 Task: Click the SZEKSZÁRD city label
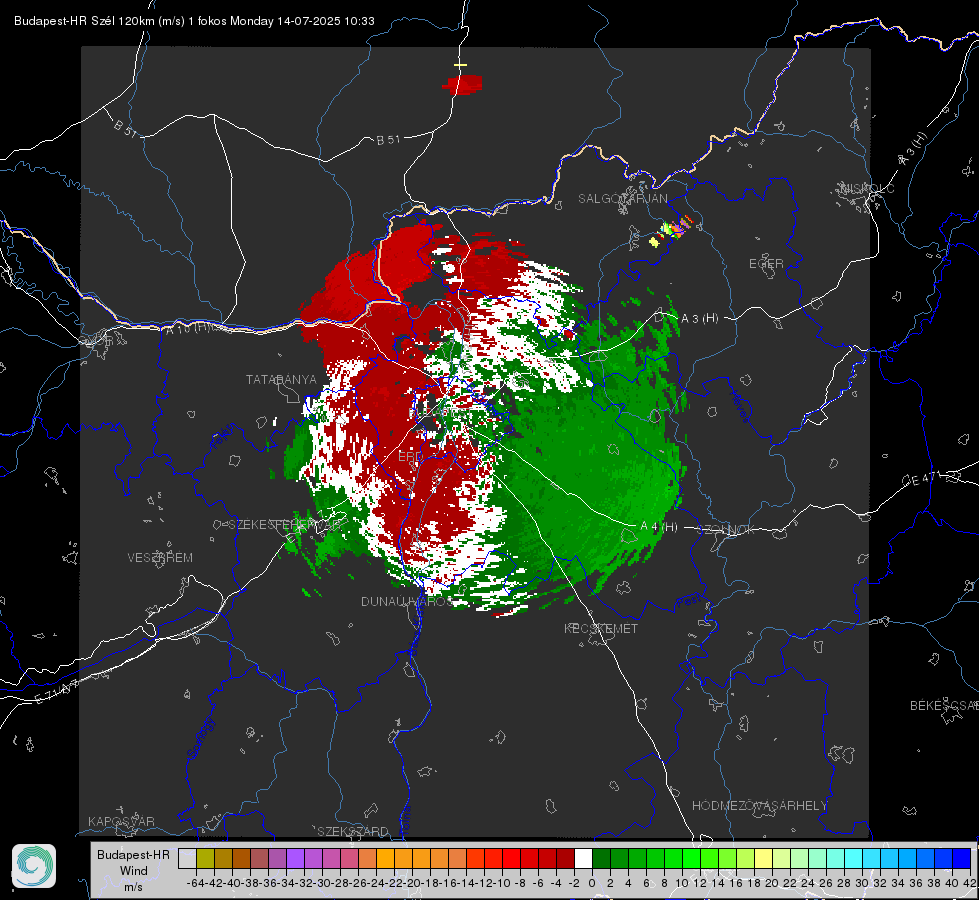click(353, 831)
